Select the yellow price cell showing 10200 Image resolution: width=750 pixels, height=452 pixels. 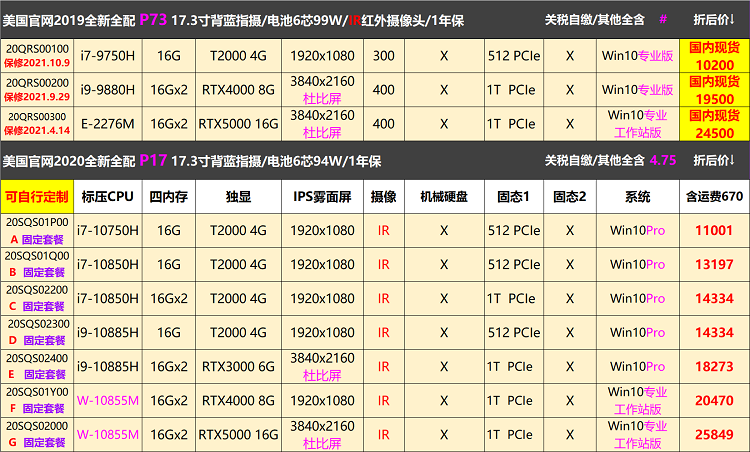click(x=714, y=56)
